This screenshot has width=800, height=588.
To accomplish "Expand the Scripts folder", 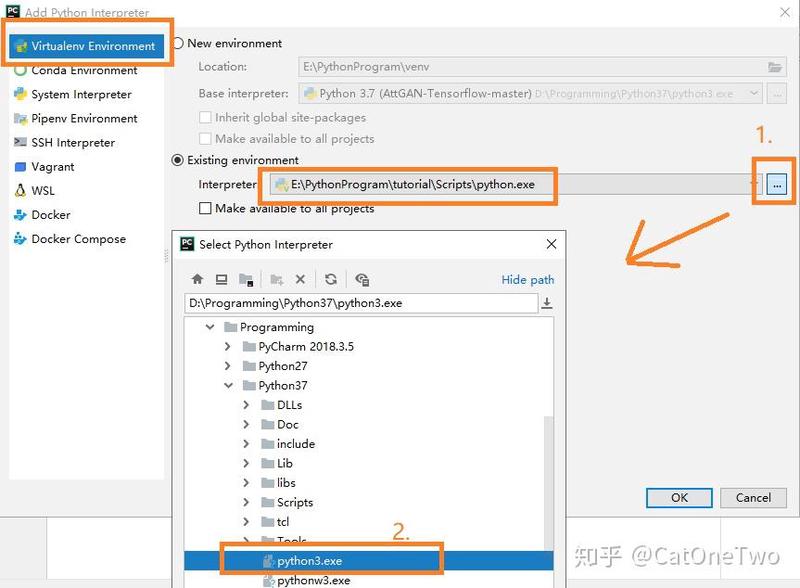I will pos(246,502).
